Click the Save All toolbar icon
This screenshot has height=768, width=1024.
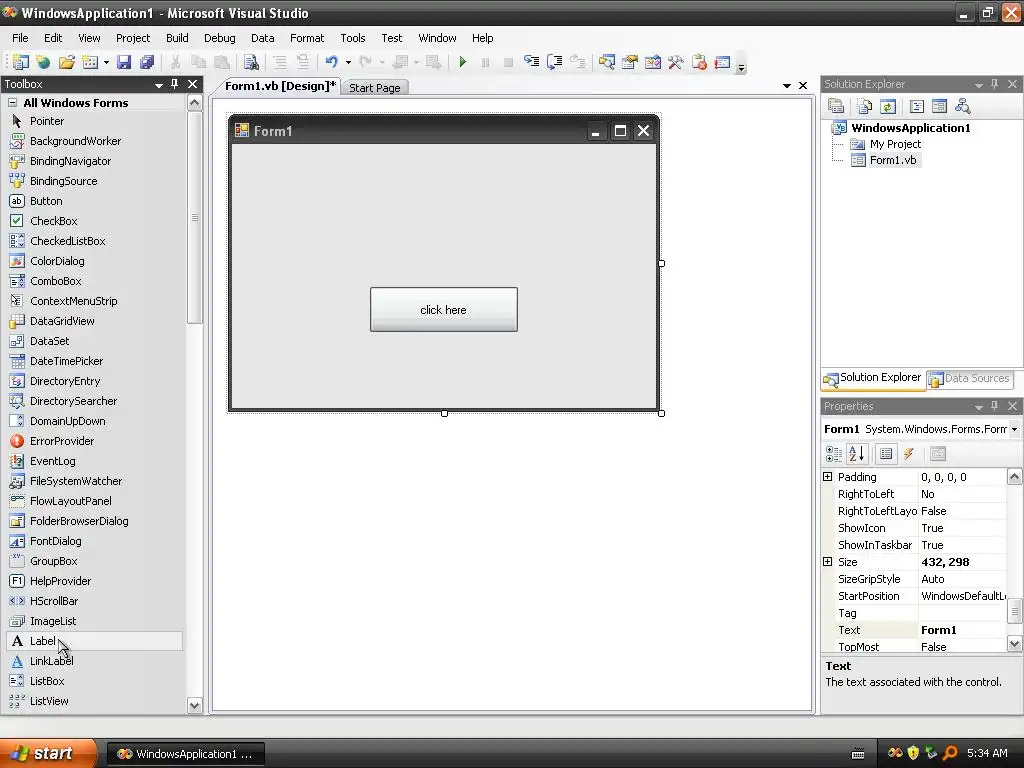pos(147,62)
